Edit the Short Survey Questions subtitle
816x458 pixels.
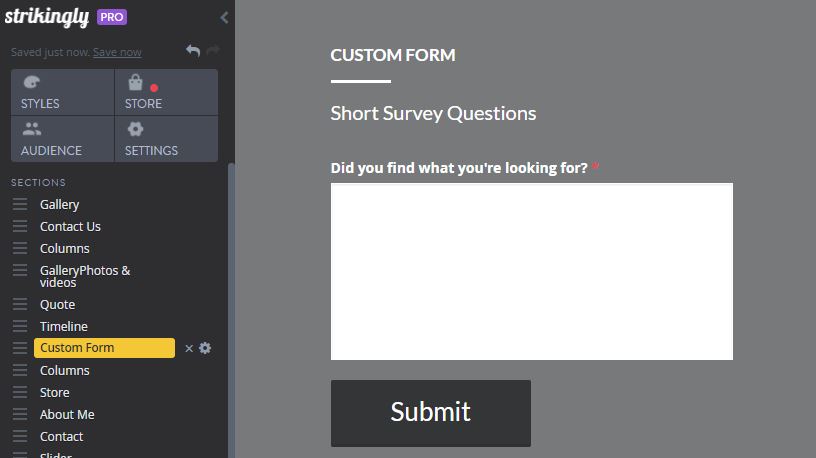[x=433, y=113]
